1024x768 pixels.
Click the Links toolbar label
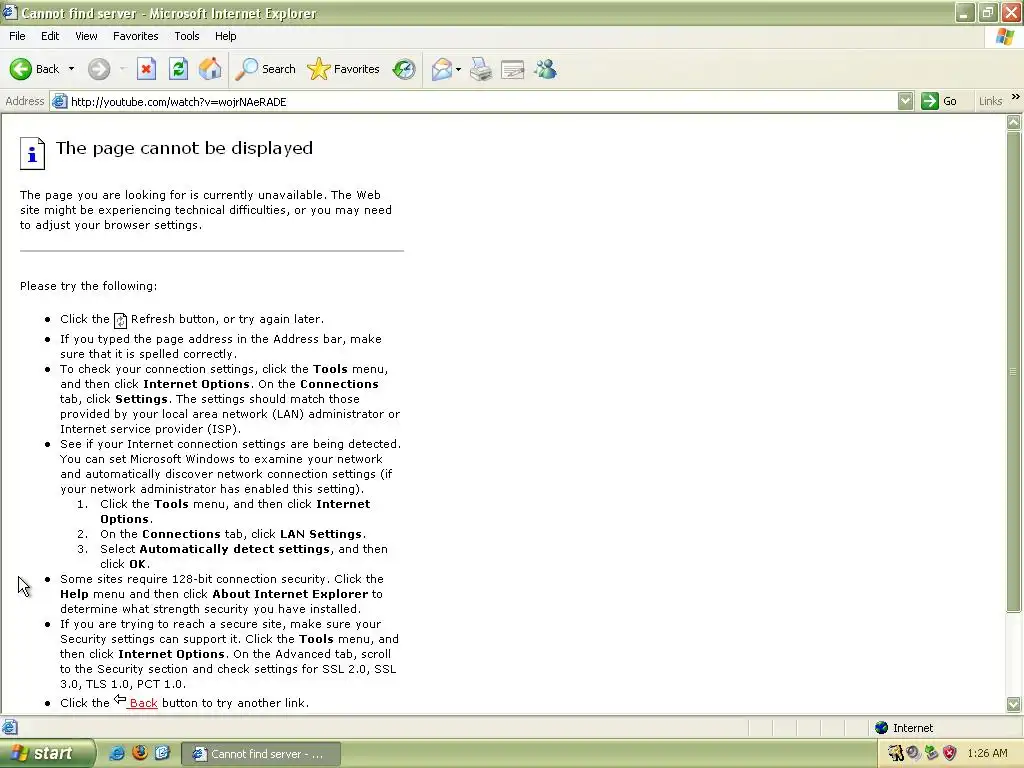point(990,101)
